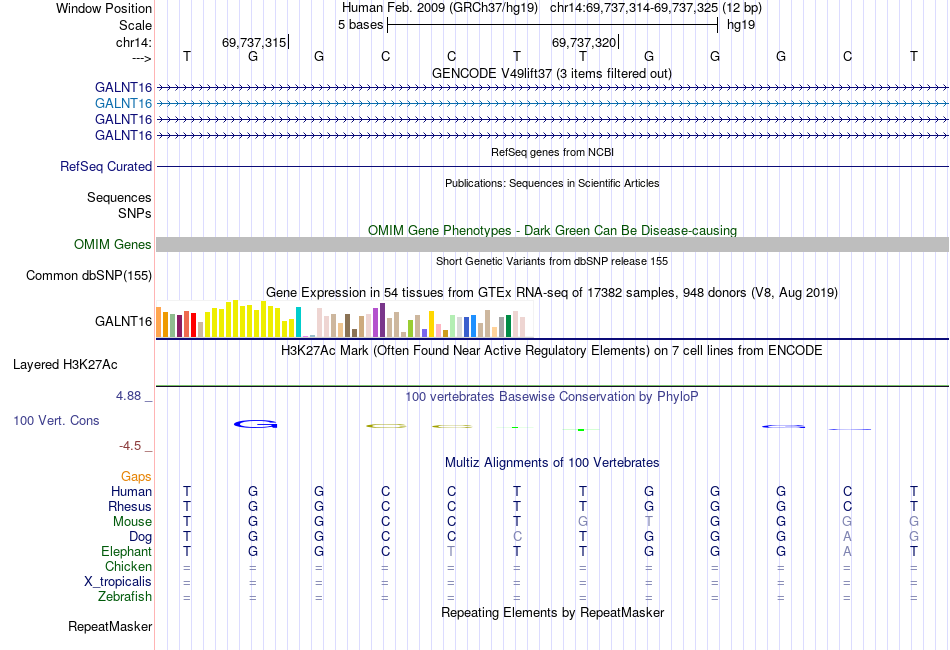Image resolution: width=950 pixels, height=650 pixels.
Task: Click the RefSeq Curated intron line
Action: point(552,167)
